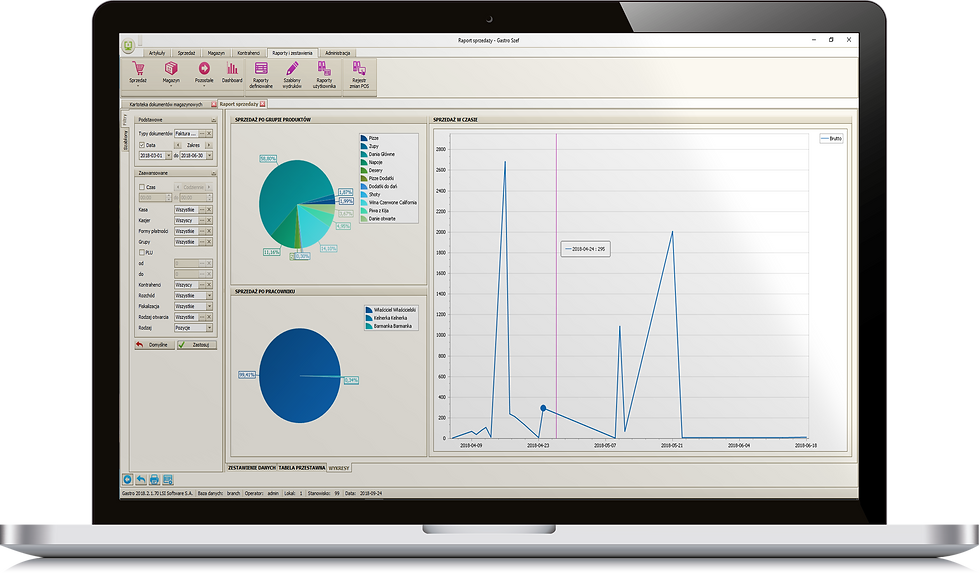Viewport: 980px width, 573px height.
Task: Click the Zastosuj apply button
Action: point(197,345)
